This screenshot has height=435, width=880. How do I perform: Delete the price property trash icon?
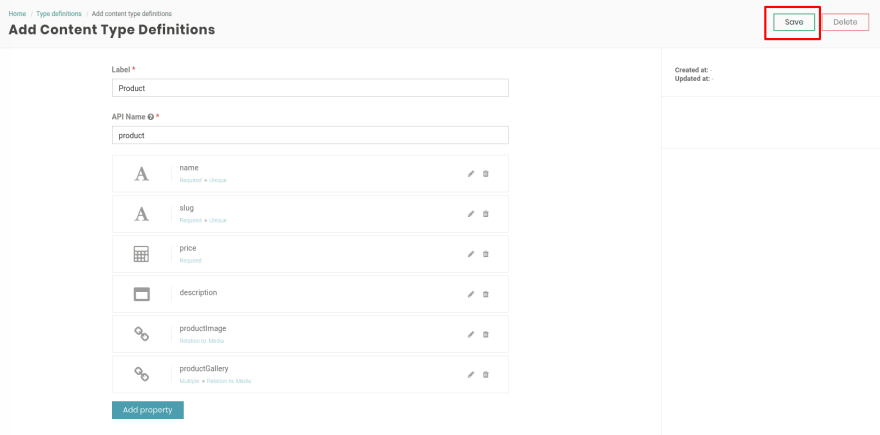point(486,254)
